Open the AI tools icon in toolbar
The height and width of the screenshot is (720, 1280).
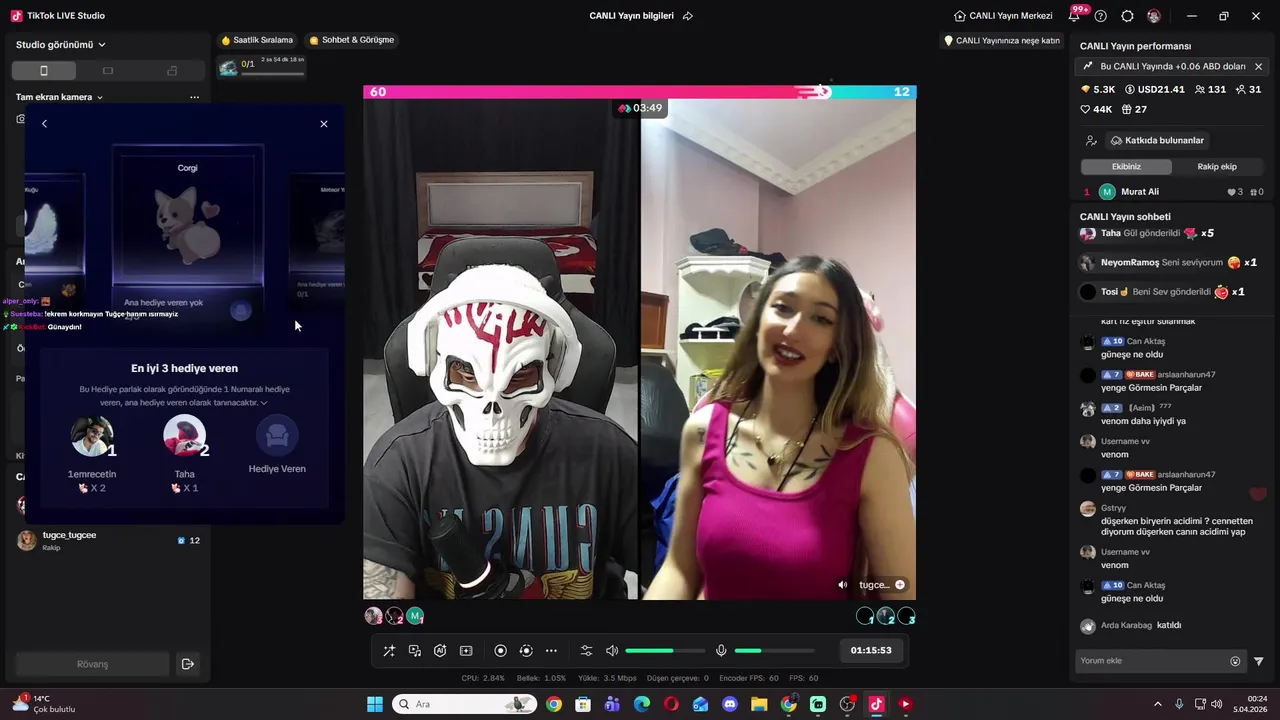pyautogui.click(x=440, y=651)
